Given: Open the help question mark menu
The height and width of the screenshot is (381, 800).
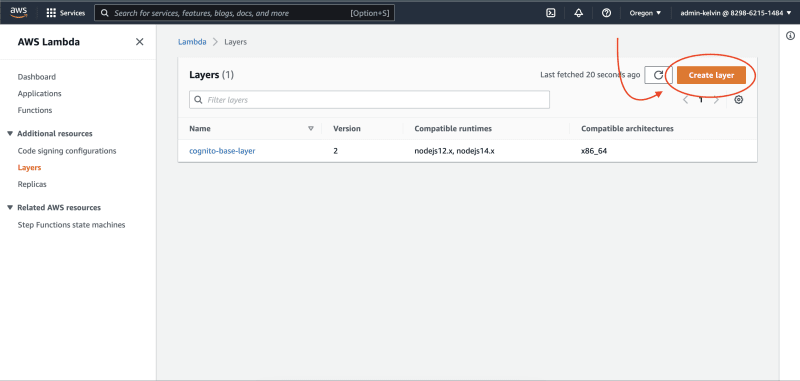Looking at the screenshot, I should click(x=606, y=13).
